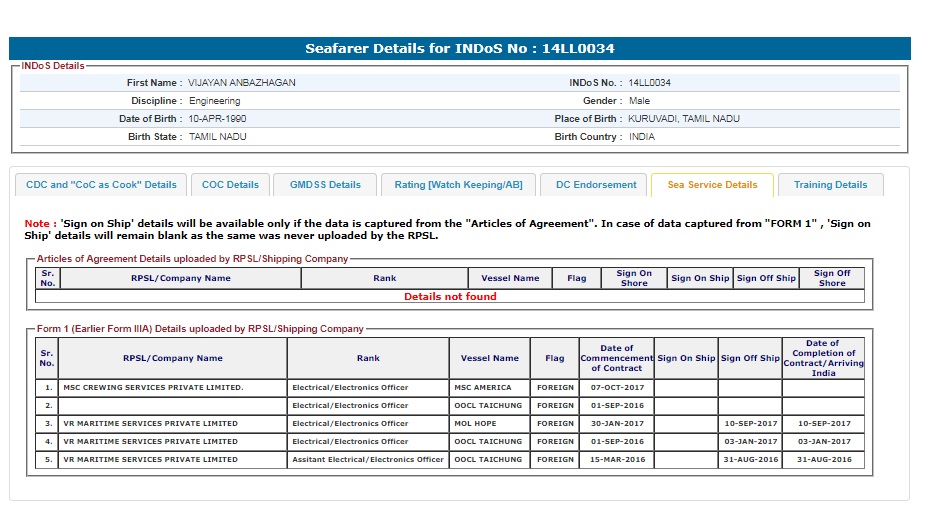Select the 07-OCT-2017 commencement date cell
This screenshot has height=522, width=943.
[x=616, y=388]
